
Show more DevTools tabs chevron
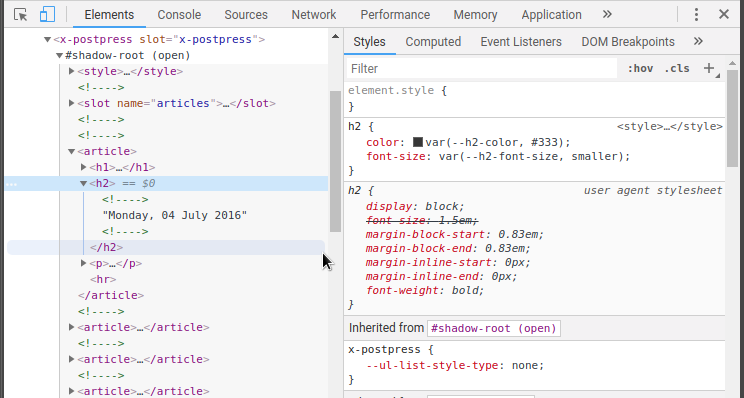(607, 14)
